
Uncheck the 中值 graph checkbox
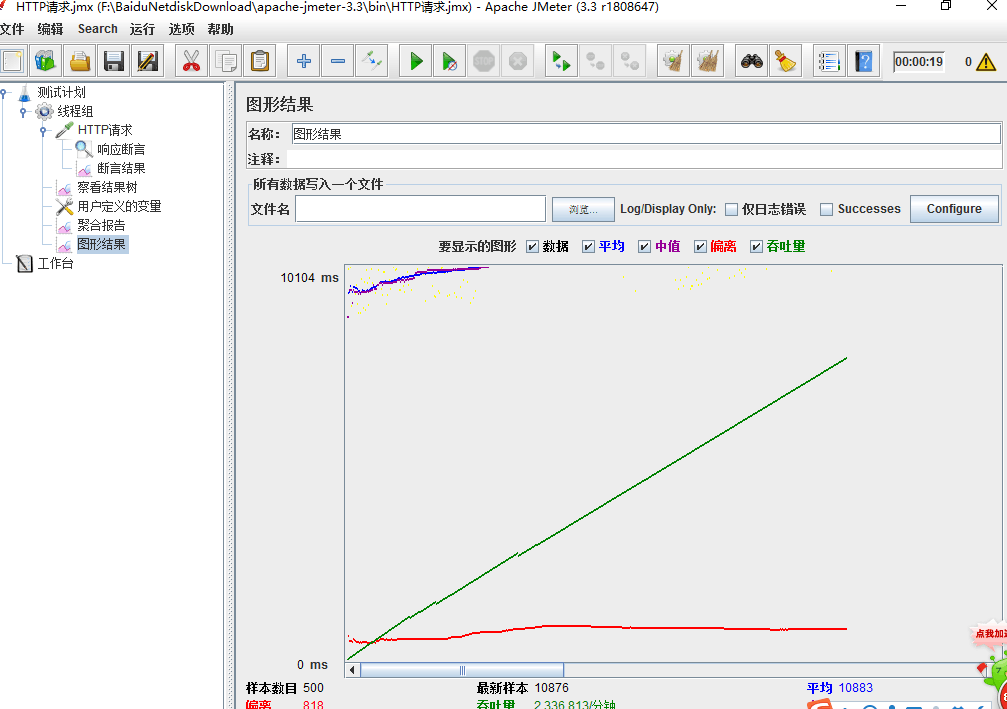pyautogui.click(x=644, y=247)
